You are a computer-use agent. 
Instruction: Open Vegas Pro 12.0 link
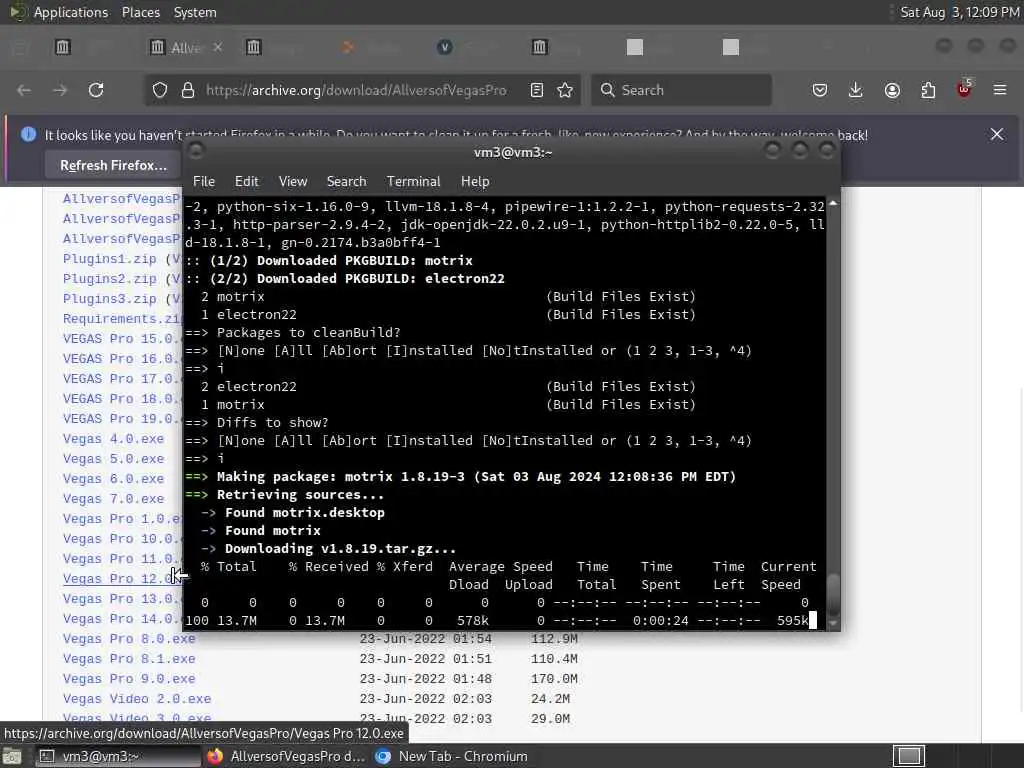pyautogui.click(x=118, y=579)
